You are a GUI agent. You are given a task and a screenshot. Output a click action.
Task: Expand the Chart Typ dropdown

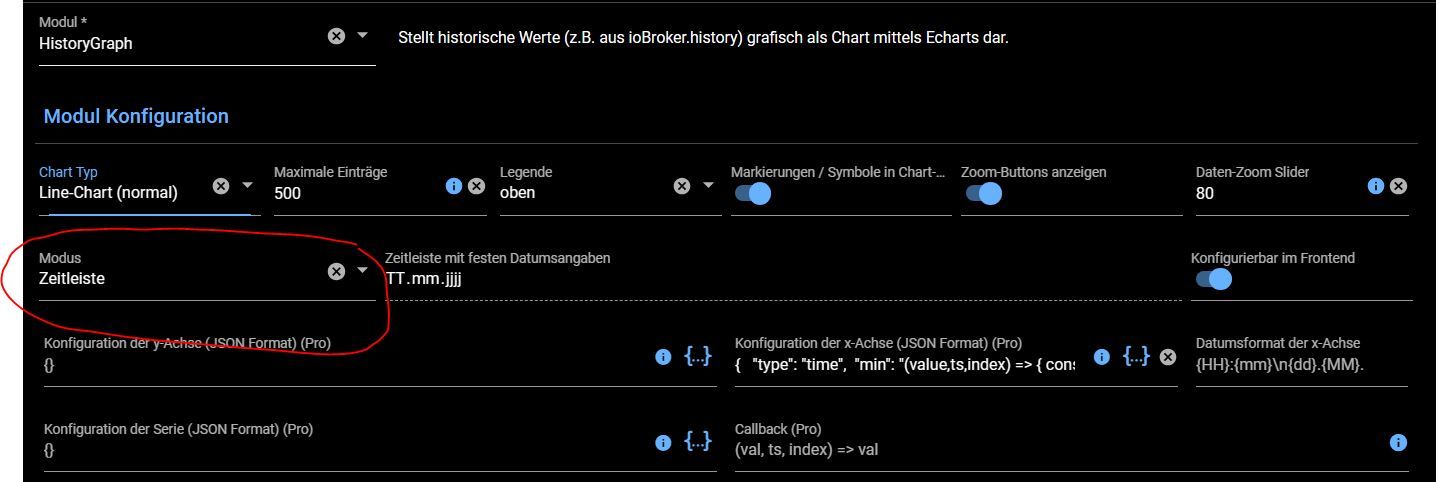click(x=247, y=186)
